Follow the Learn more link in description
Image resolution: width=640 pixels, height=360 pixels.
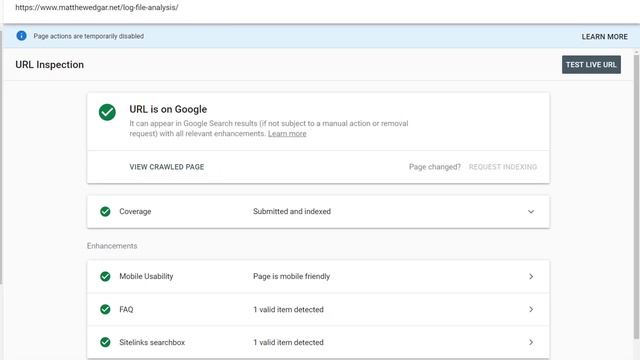click(x=287, y=133)
